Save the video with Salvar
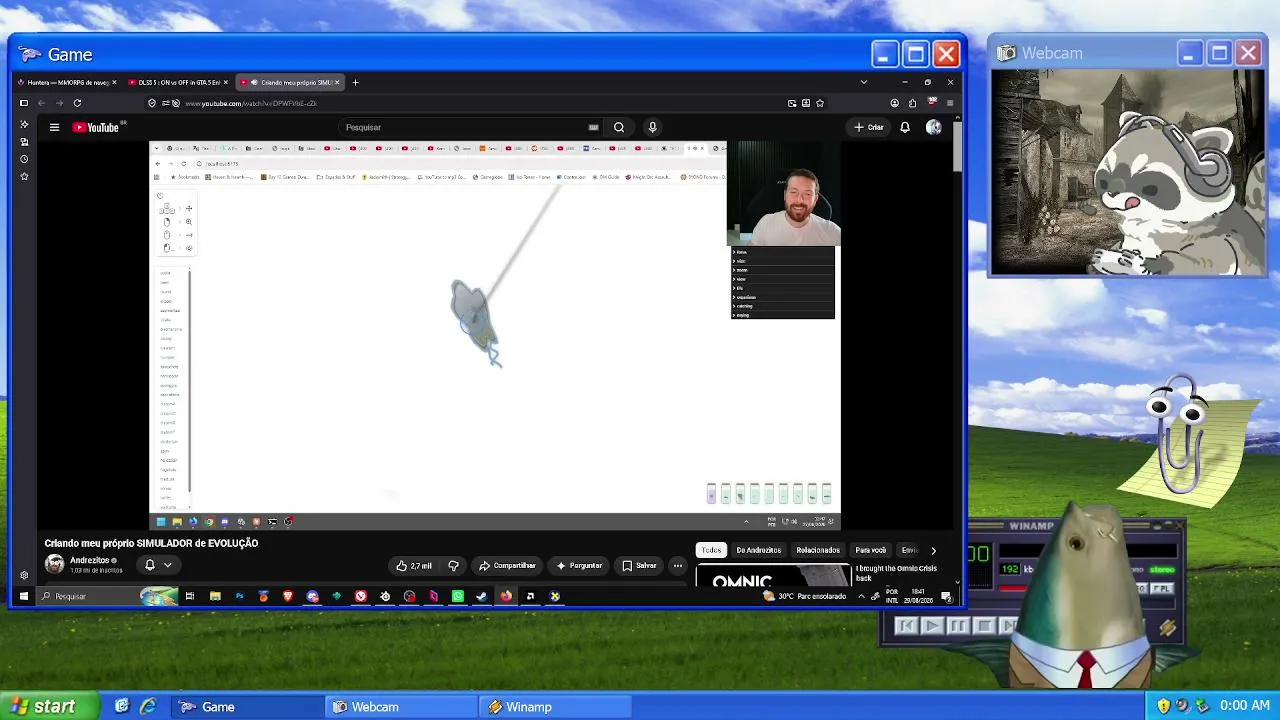The image size is (1280, 720). coord(639,566)
